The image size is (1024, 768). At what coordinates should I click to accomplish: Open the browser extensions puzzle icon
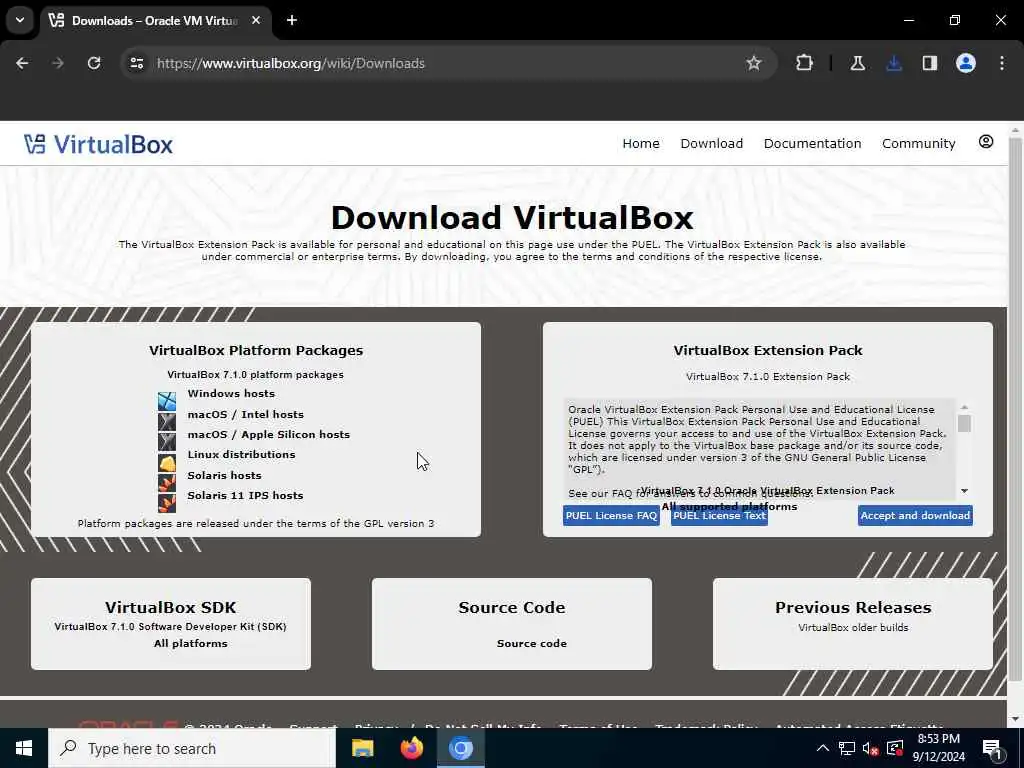805,63
